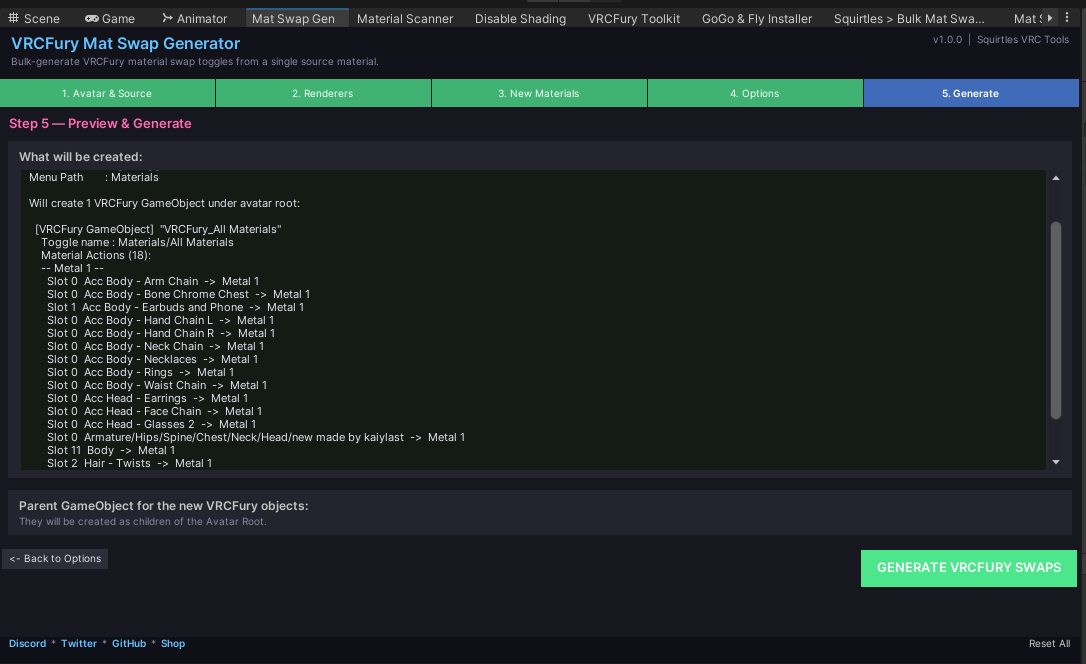The height and width of the screenshot is (664, 1086).
Task: Click preview scrollbar up arrow
Action: [x=1056, y=178]
